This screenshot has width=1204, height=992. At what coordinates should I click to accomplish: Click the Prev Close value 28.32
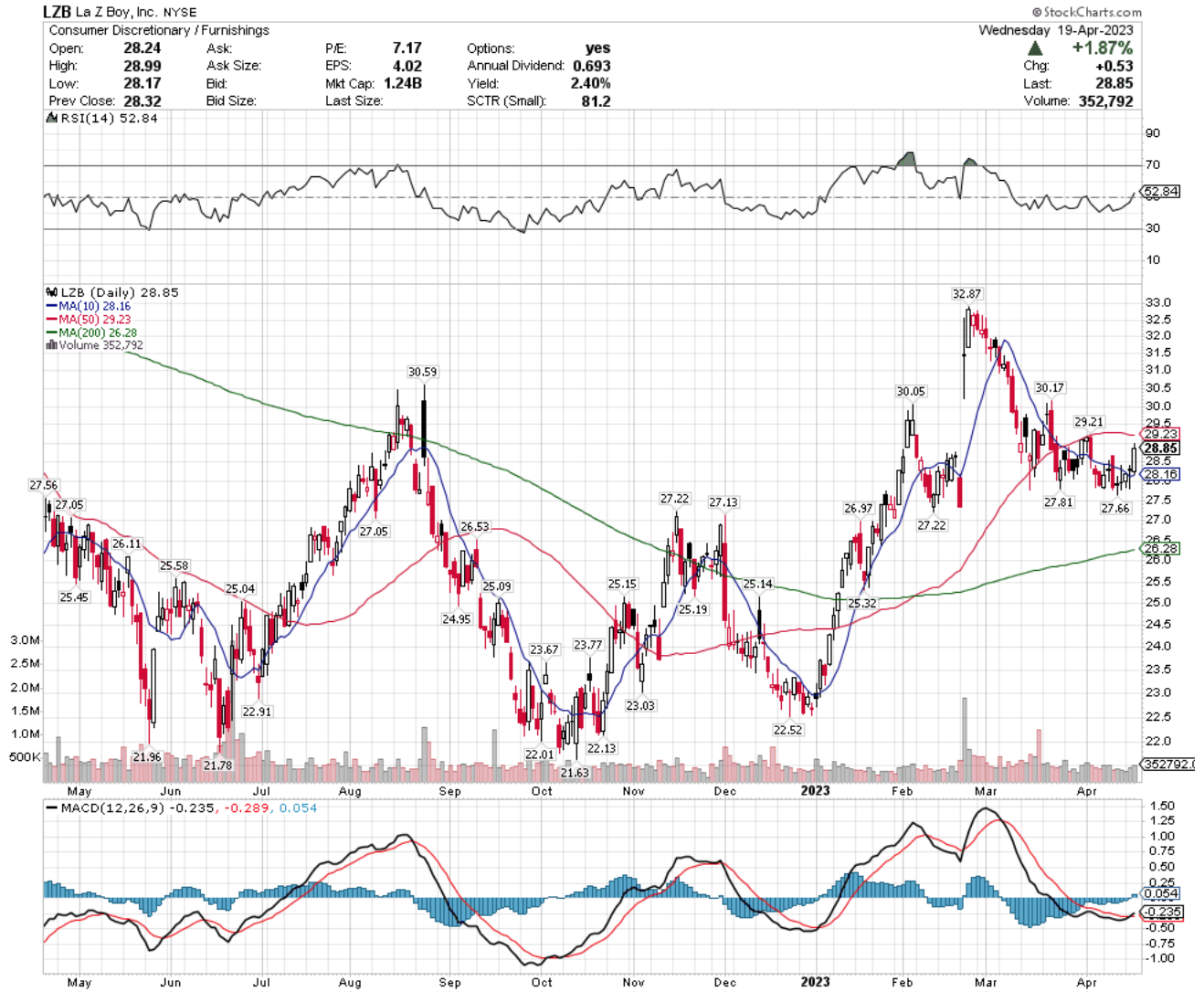(143, 100)
